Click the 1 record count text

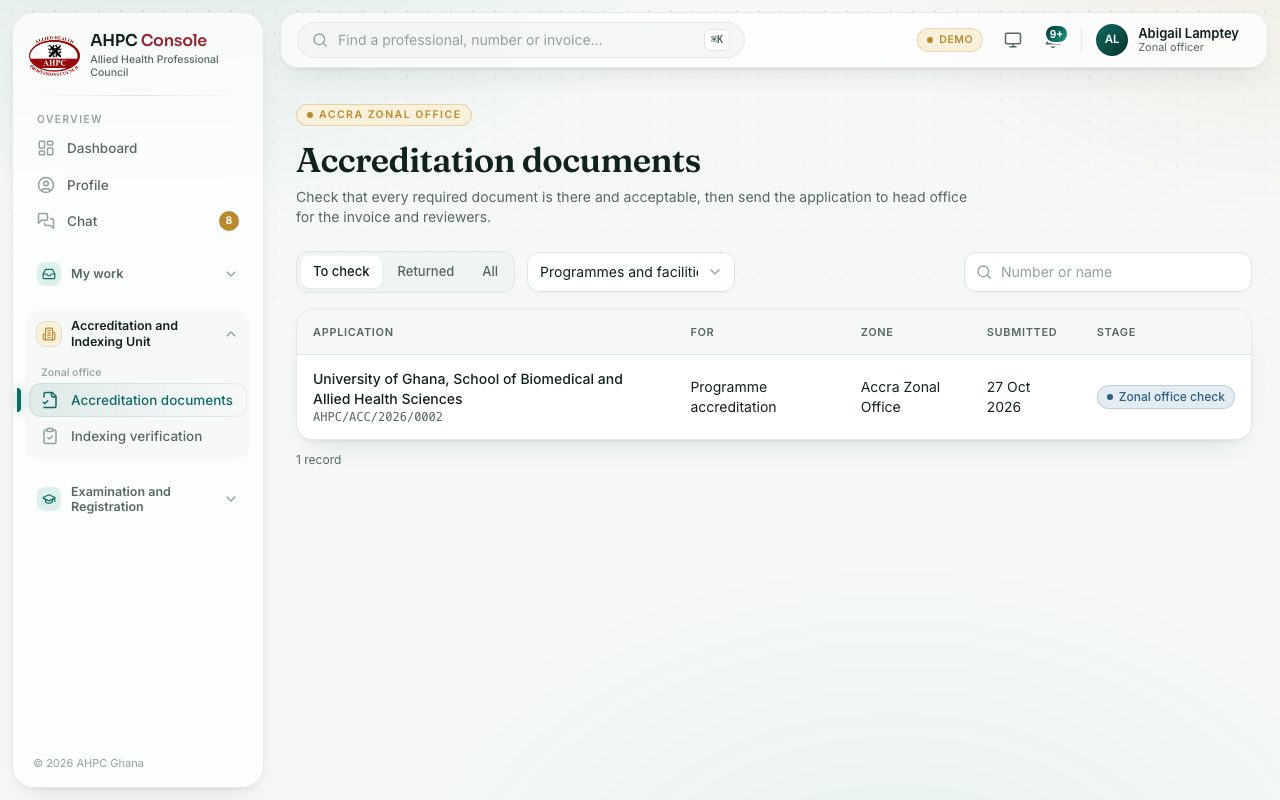click(319, 460)
